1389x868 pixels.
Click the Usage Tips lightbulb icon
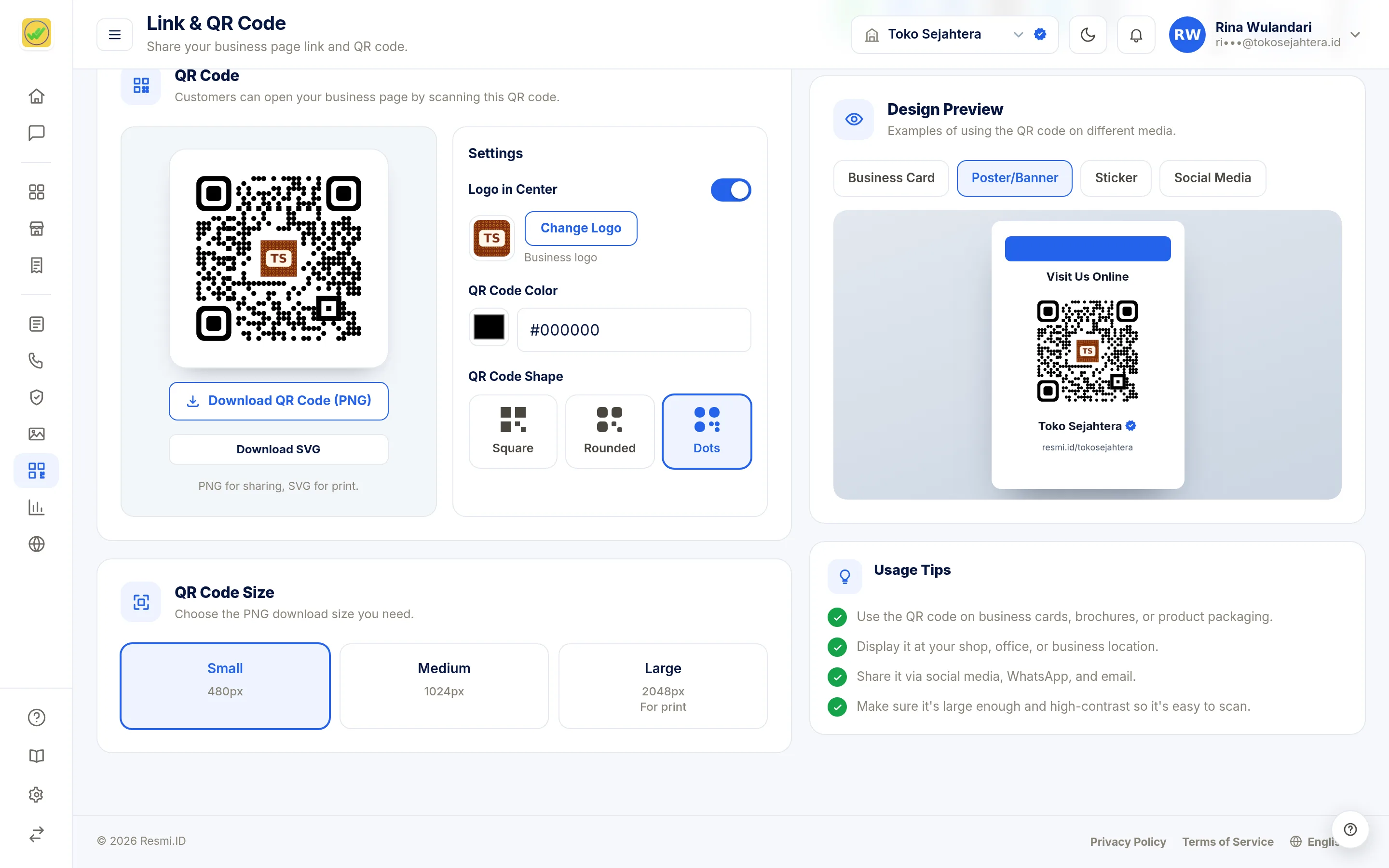point(844,576)
